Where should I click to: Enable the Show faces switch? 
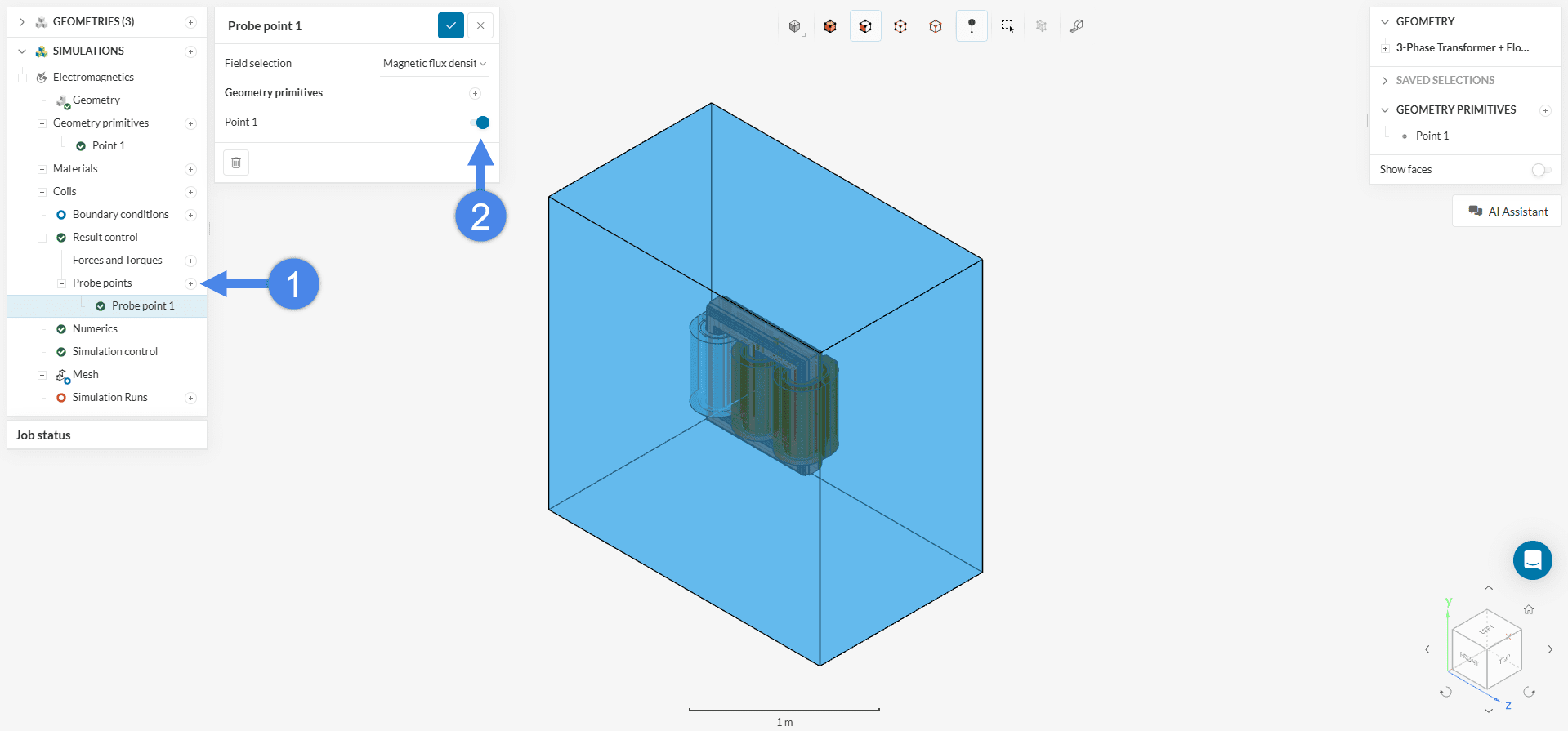pos(1541,170)
